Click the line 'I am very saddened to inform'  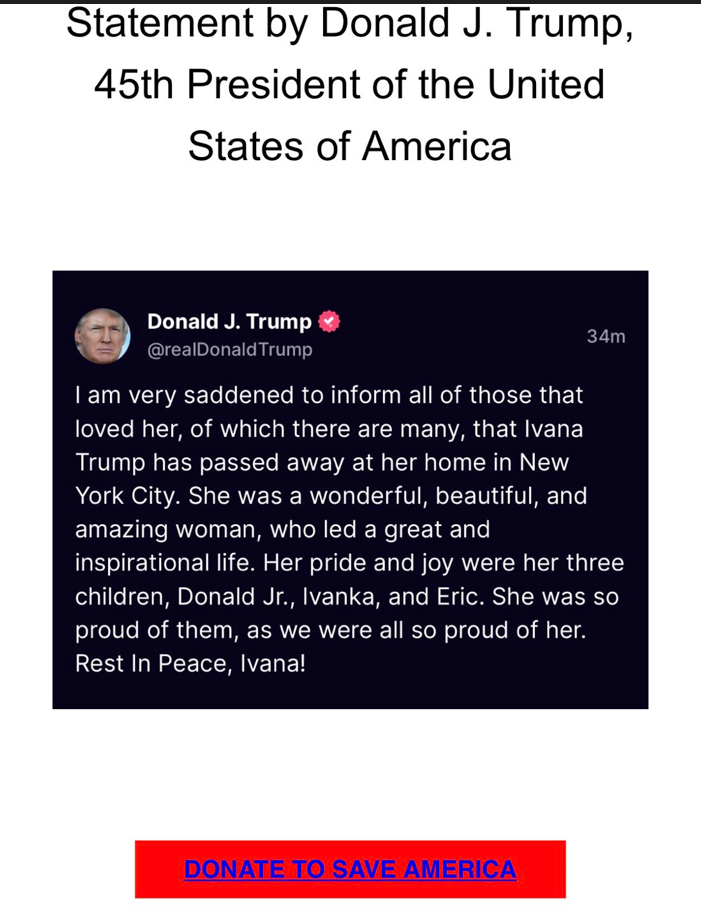tap(329, 395)
